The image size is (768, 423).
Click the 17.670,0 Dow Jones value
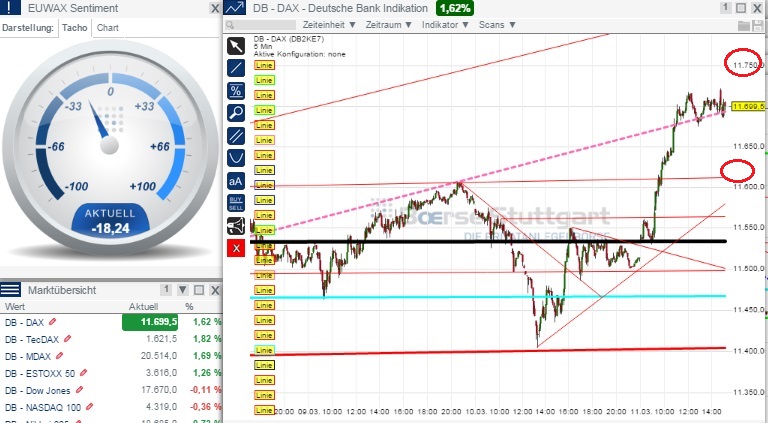click(x=159, y=390)
